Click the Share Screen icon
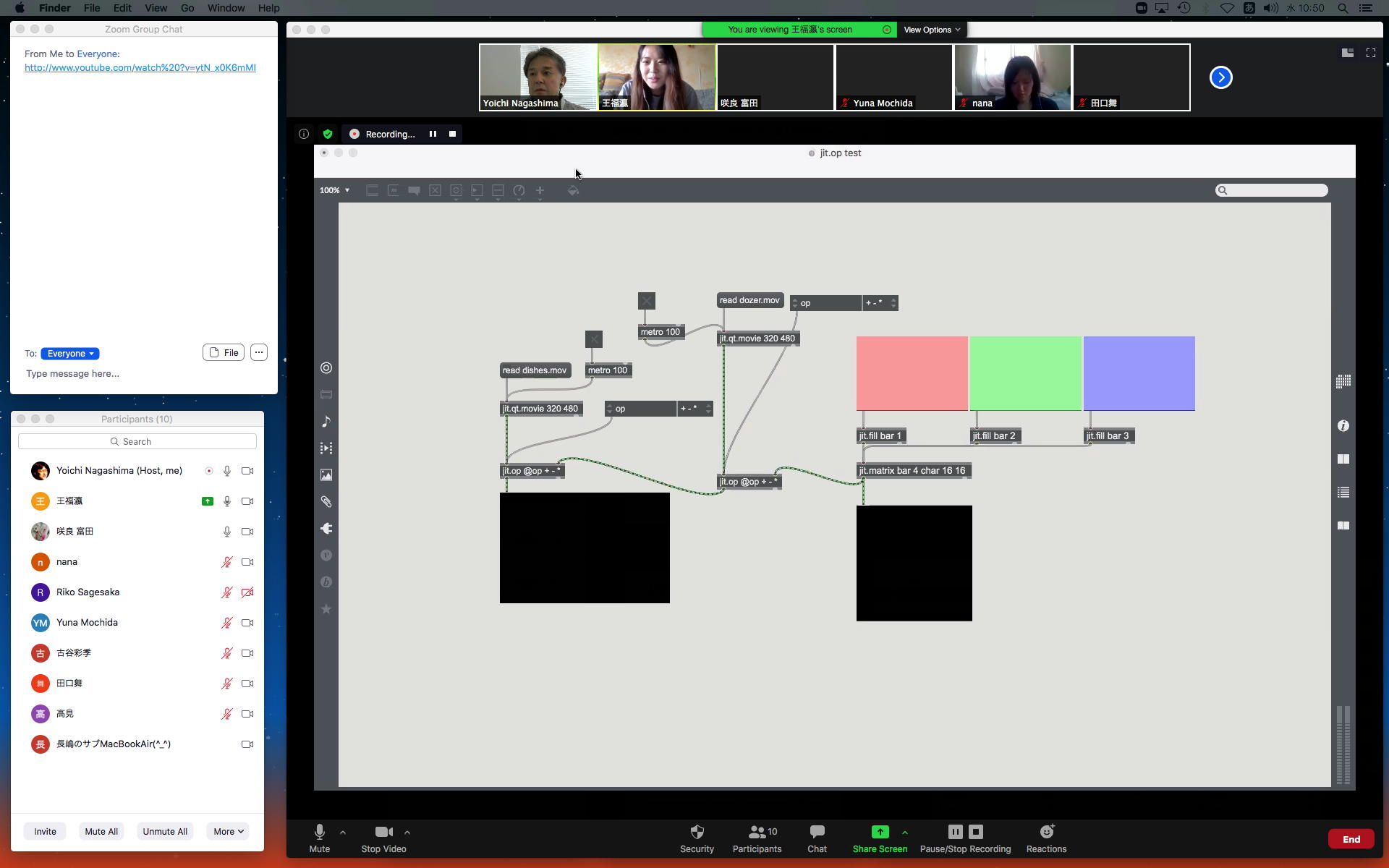1389x868 pixels. coord(880,832)
